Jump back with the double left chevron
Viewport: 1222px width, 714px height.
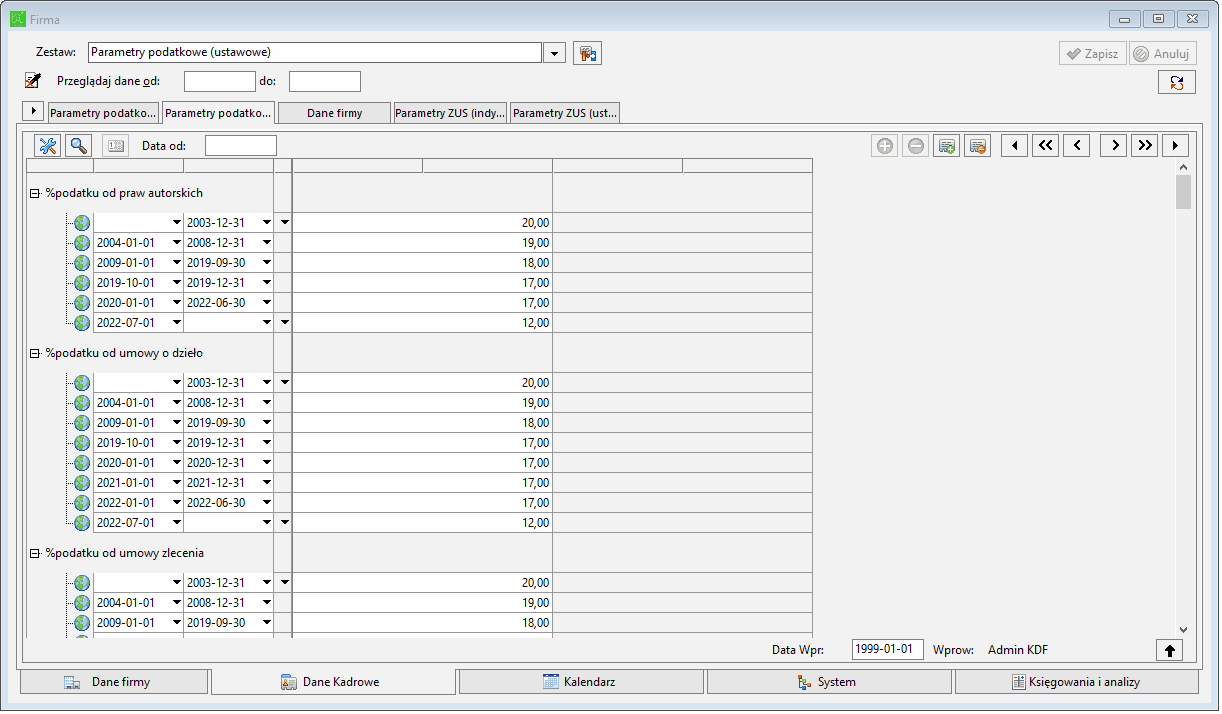click(x=1045, y=146)
